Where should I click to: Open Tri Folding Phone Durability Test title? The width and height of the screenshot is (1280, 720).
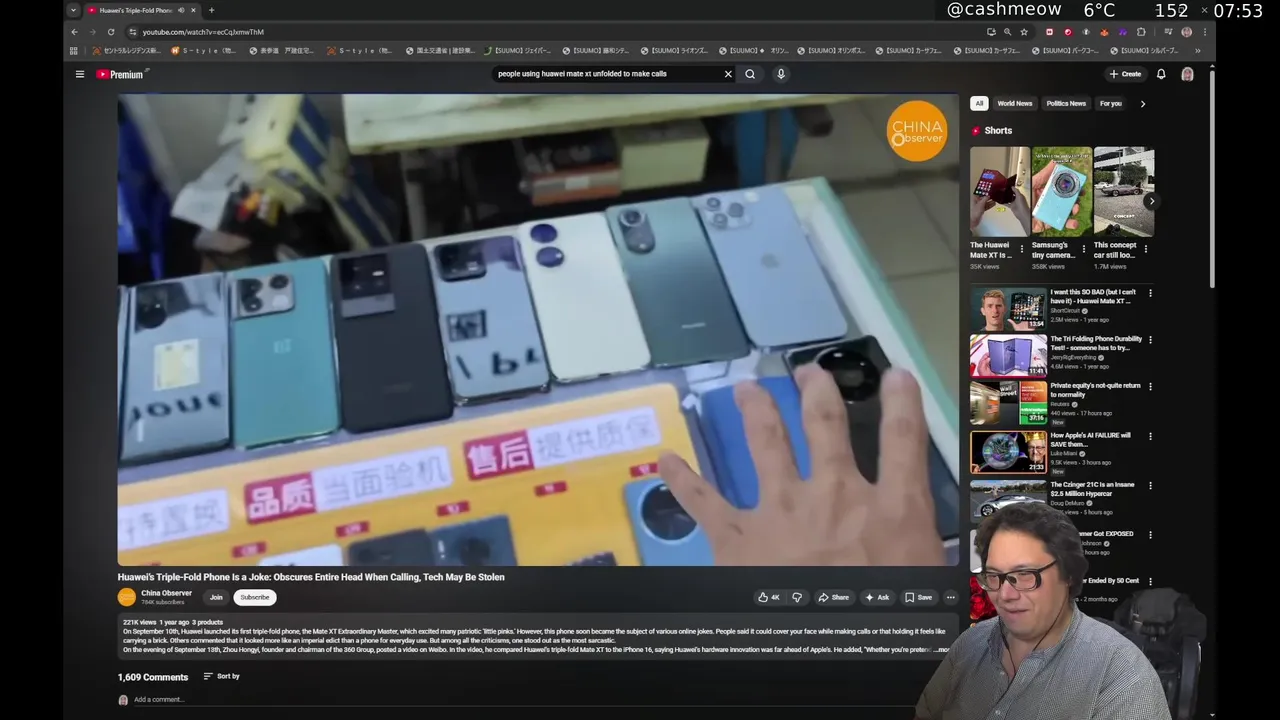tap(1096, 343)
